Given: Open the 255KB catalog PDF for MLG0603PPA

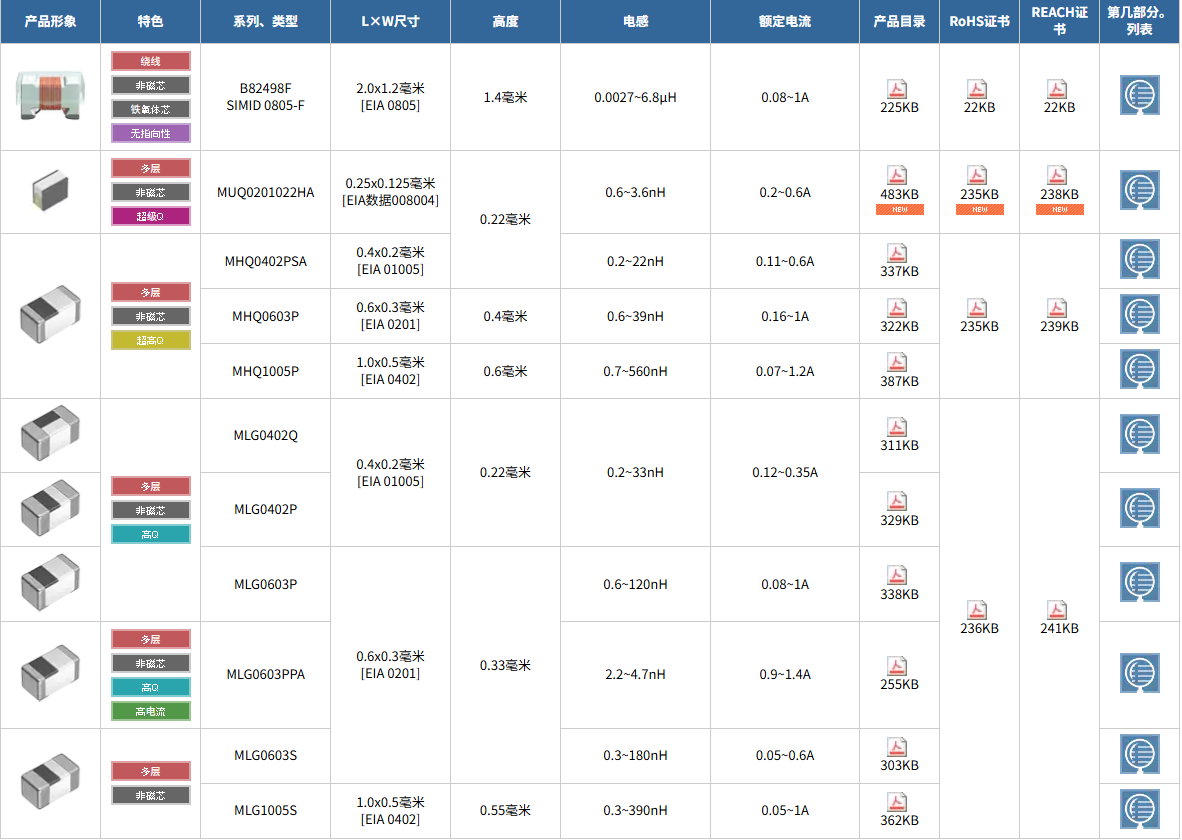Looking at the screenshot, I should pyautogui.click(x=897, y=667).
